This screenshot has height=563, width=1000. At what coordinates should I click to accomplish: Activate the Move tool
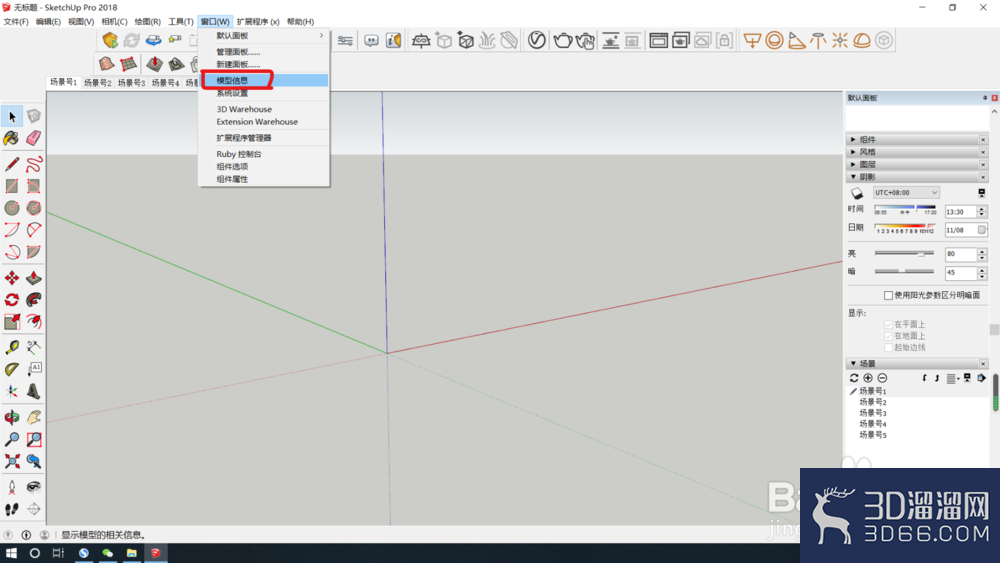coord(11,278)
